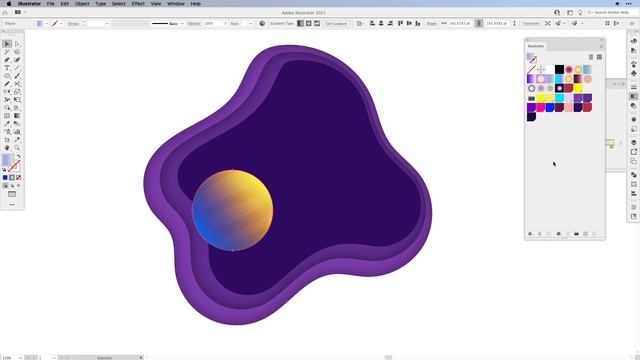Choose Radial Gradient type in control bar

pos(309,24)
